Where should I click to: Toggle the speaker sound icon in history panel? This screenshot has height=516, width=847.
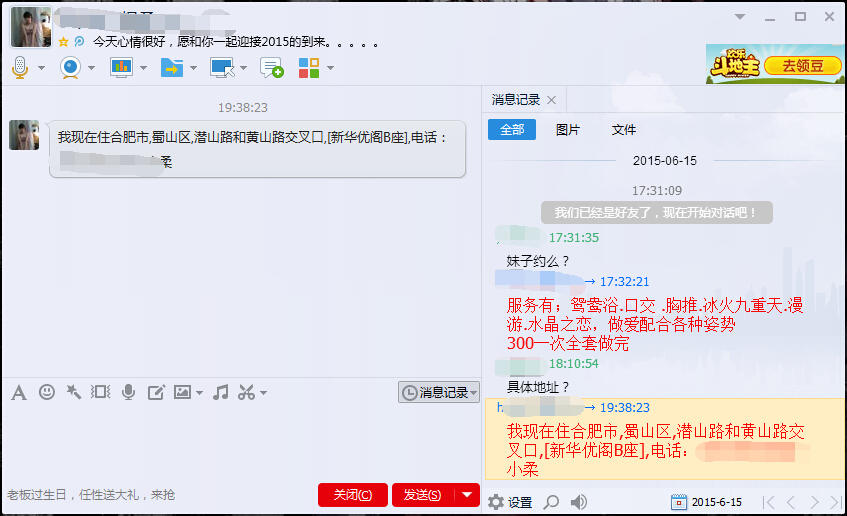[578, 502]
